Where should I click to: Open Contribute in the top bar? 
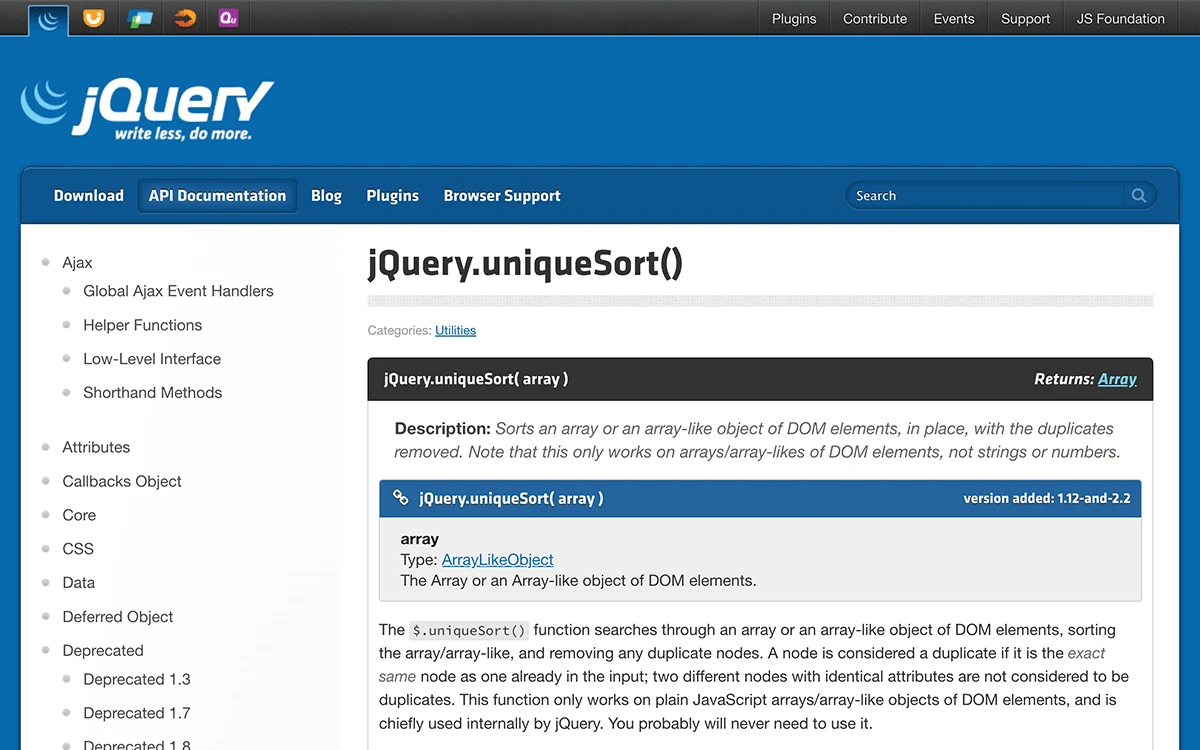(875, 18)
